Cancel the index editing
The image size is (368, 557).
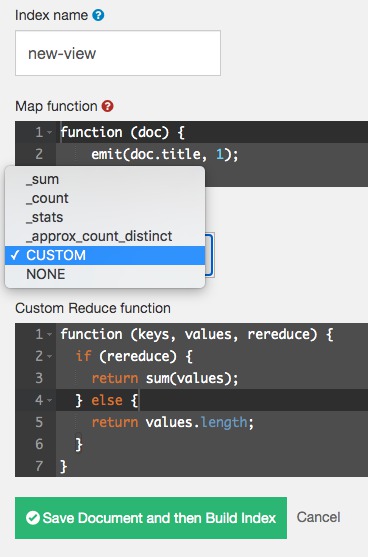(319, 517)
